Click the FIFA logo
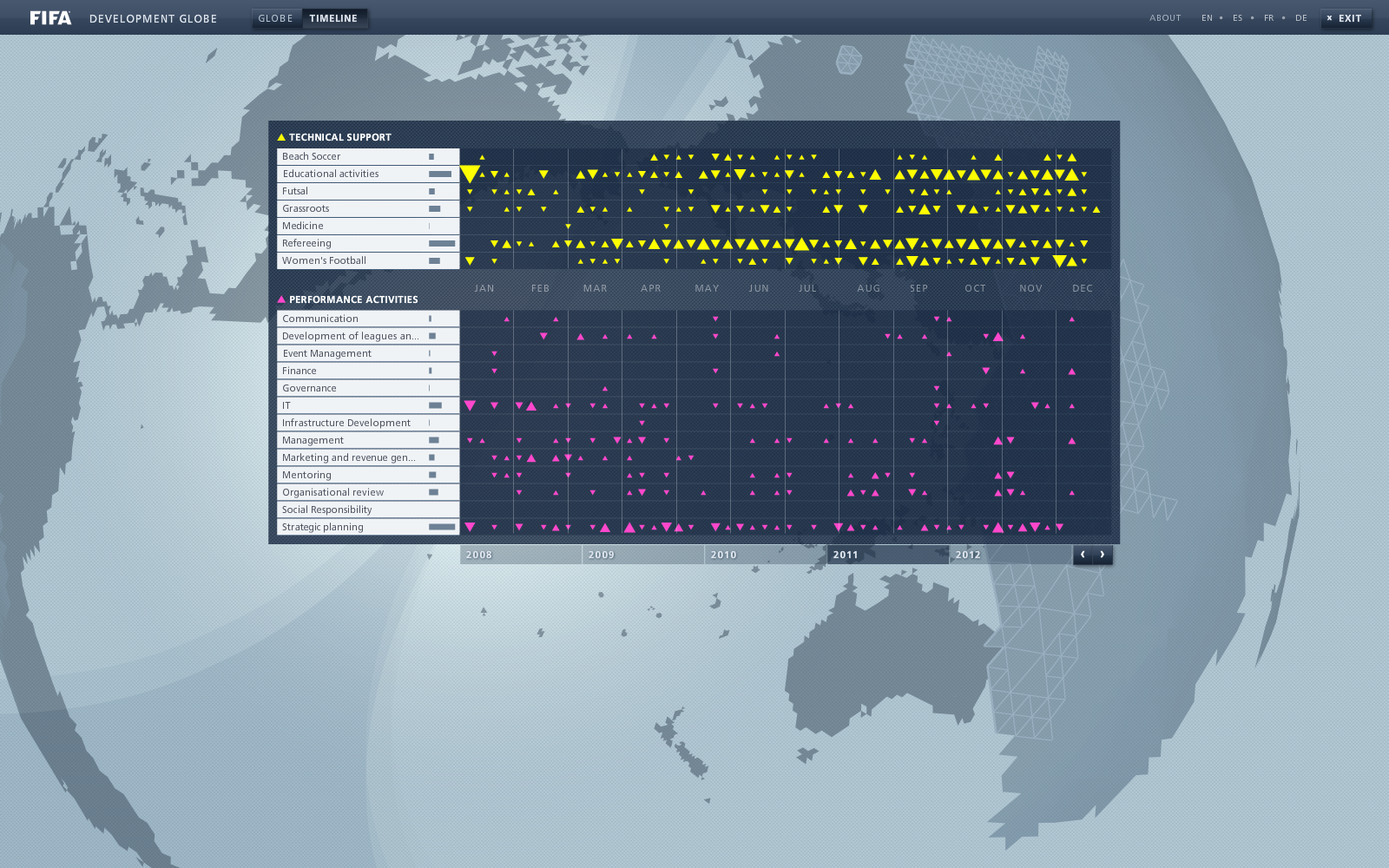The image size is (1389, 868). [50, 18]
